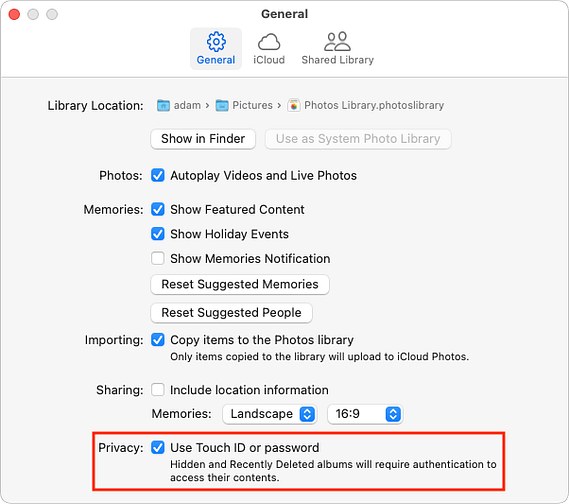Image resolution: width=569 pixels, height=504 pixels.
Task: Toggle Show Holiday Events checkbox
Action: (x=158, y=234)
